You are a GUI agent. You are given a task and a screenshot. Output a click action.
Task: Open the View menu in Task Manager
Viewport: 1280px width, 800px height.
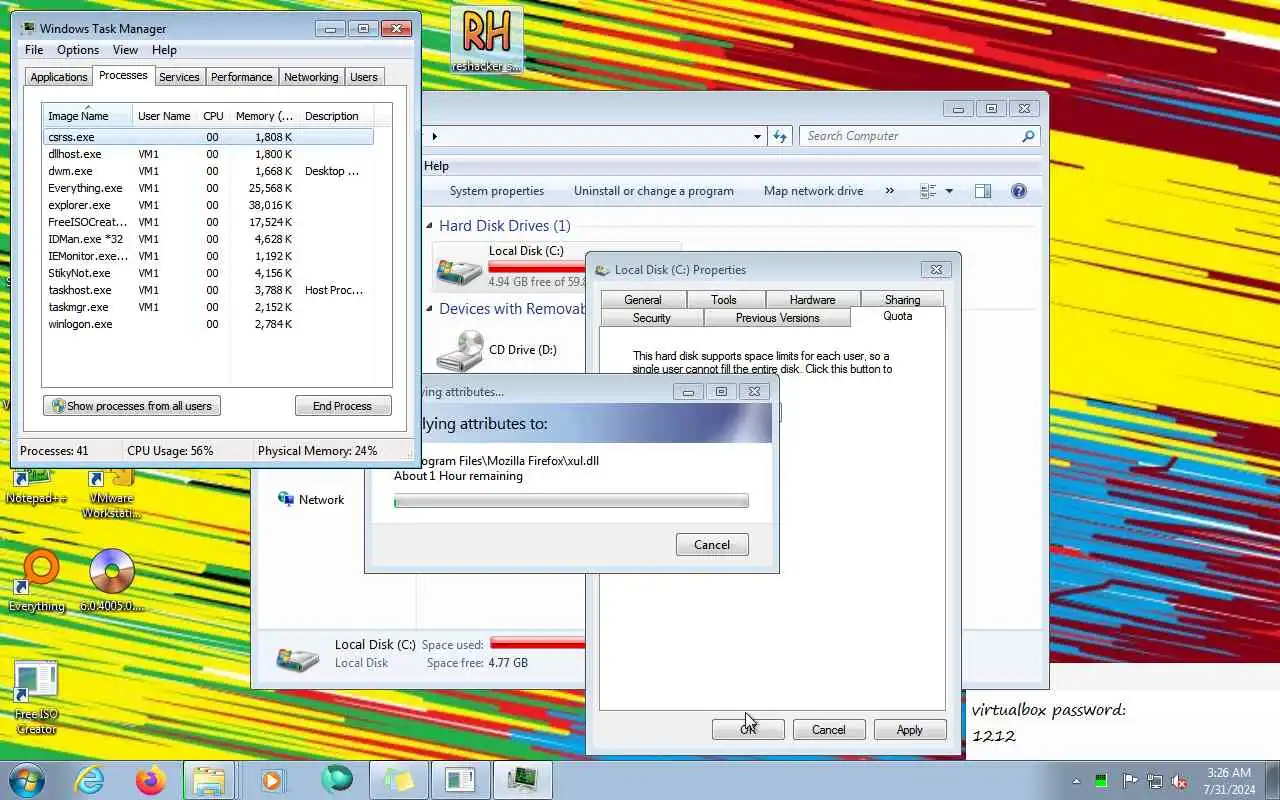point(125,50)
